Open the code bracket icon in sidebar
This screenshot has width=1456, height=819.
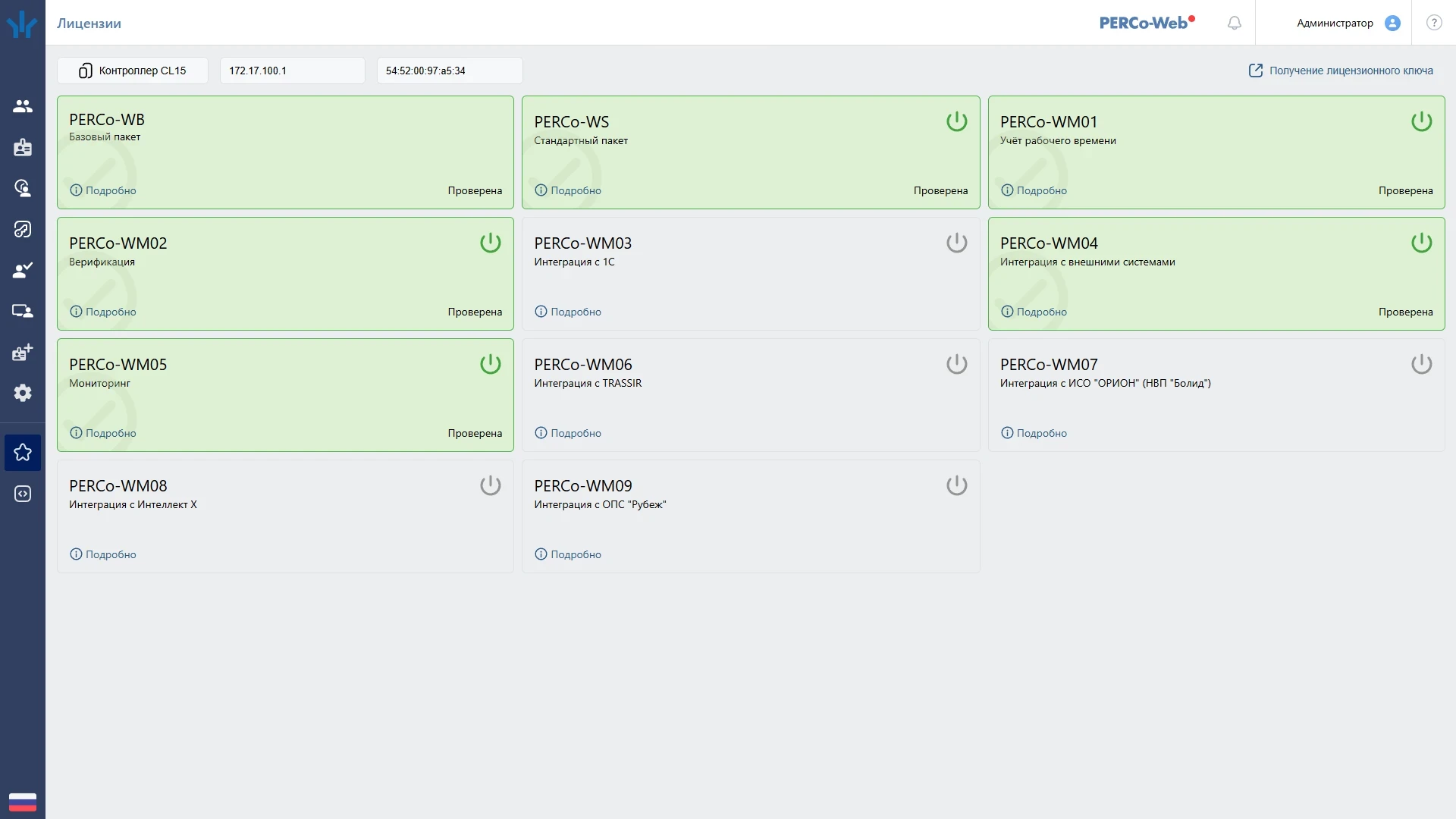click(x=23, y=494)
